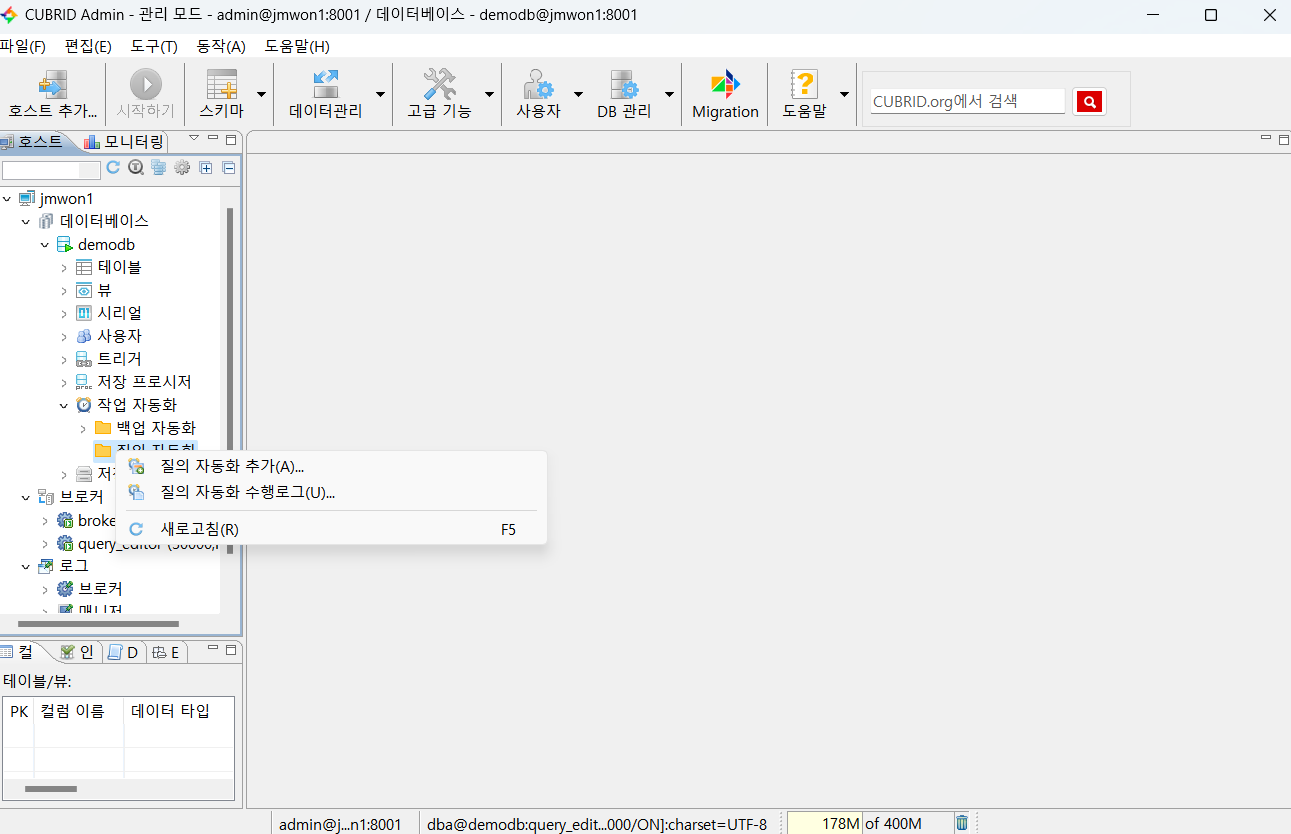The image size is (1291, 834).
Task: Click the expand-all plus icon in the host panel
Action: coord(206,168)
